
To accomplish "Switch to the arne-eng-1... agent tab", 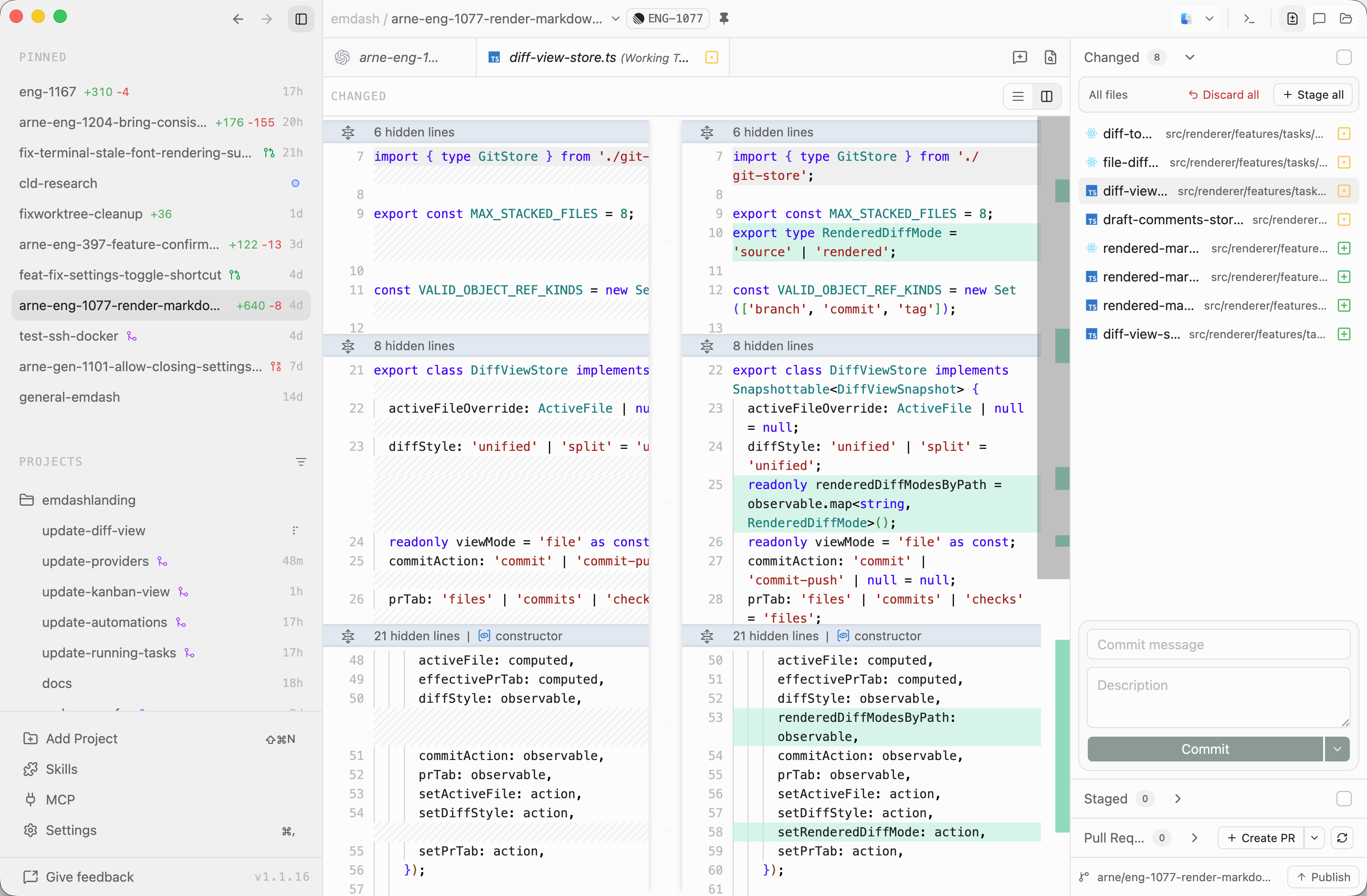I will 399,57.
